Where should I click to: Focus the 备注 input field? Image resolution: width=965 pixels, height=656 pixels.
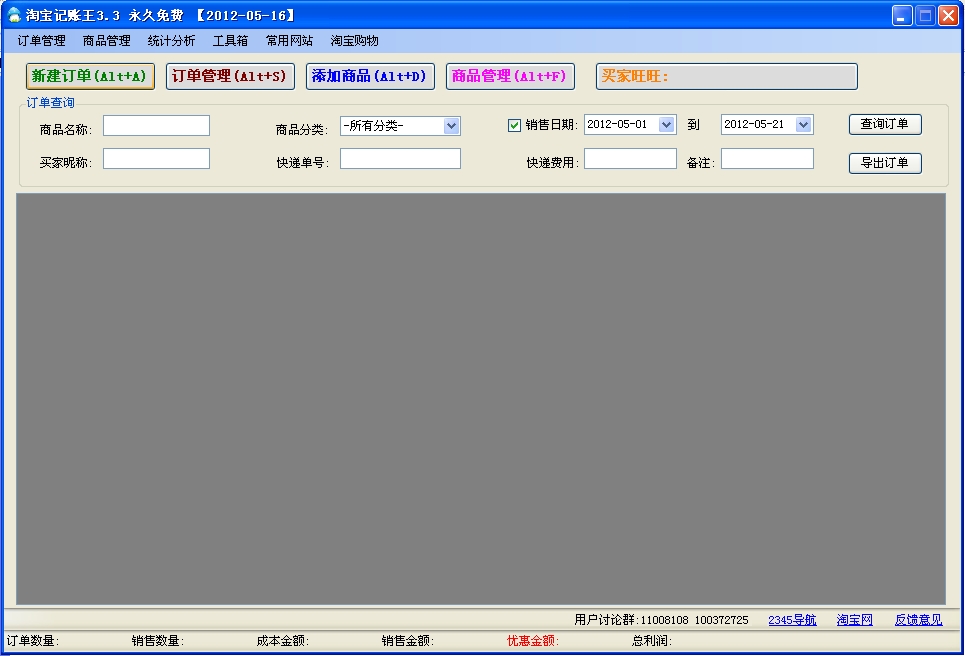pyautogui.click(x=767, y=159)
